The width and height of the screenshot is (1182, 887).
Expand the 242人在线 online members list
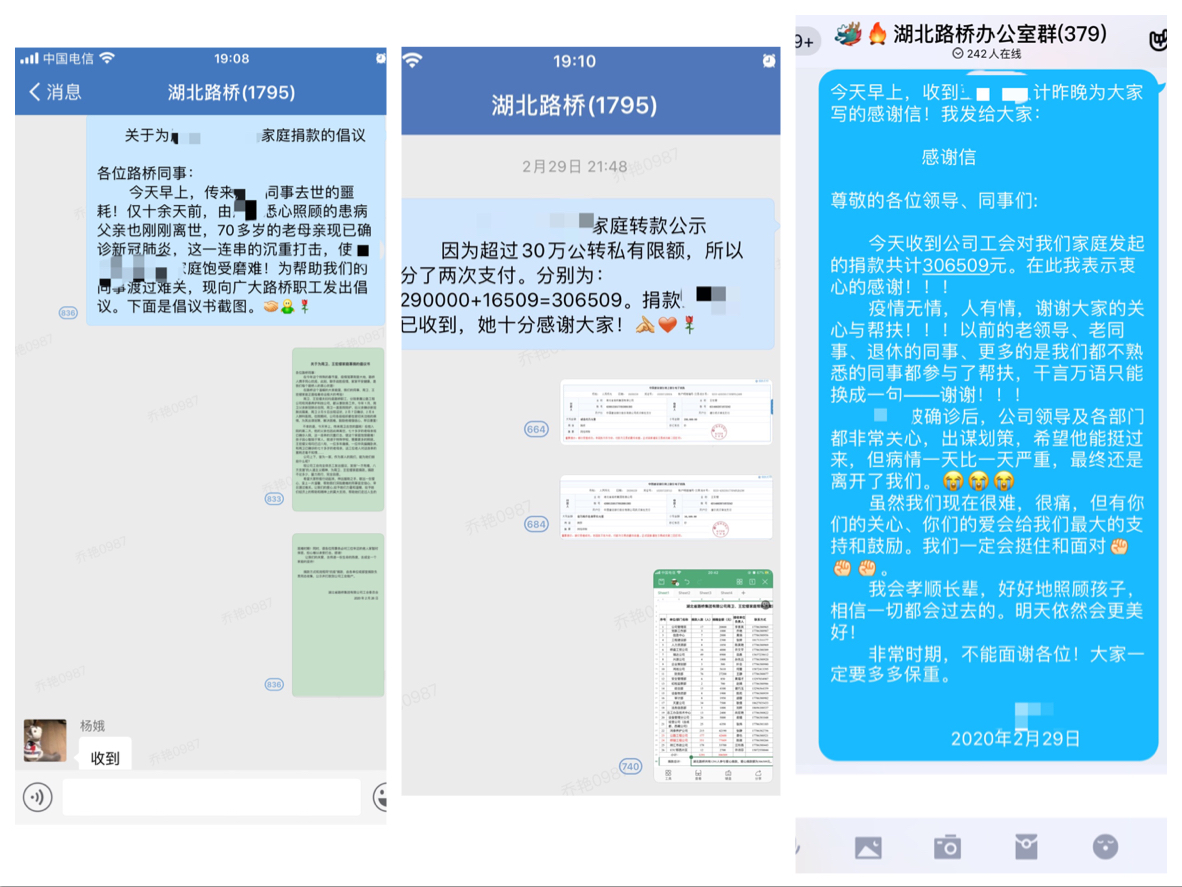(x=988, y=54)
